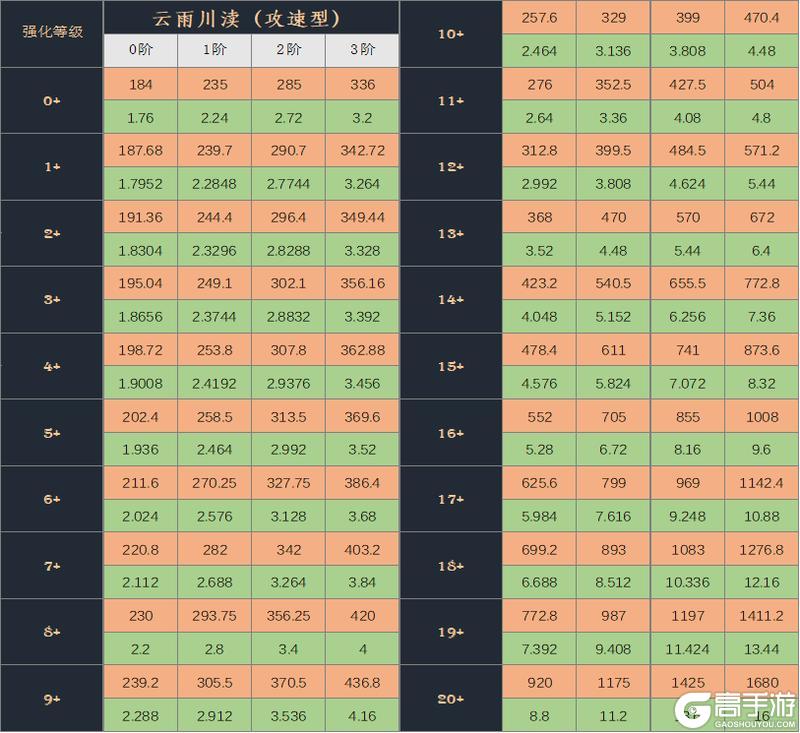
Task: Click the 9+ level row label
Action: [52, 699]
